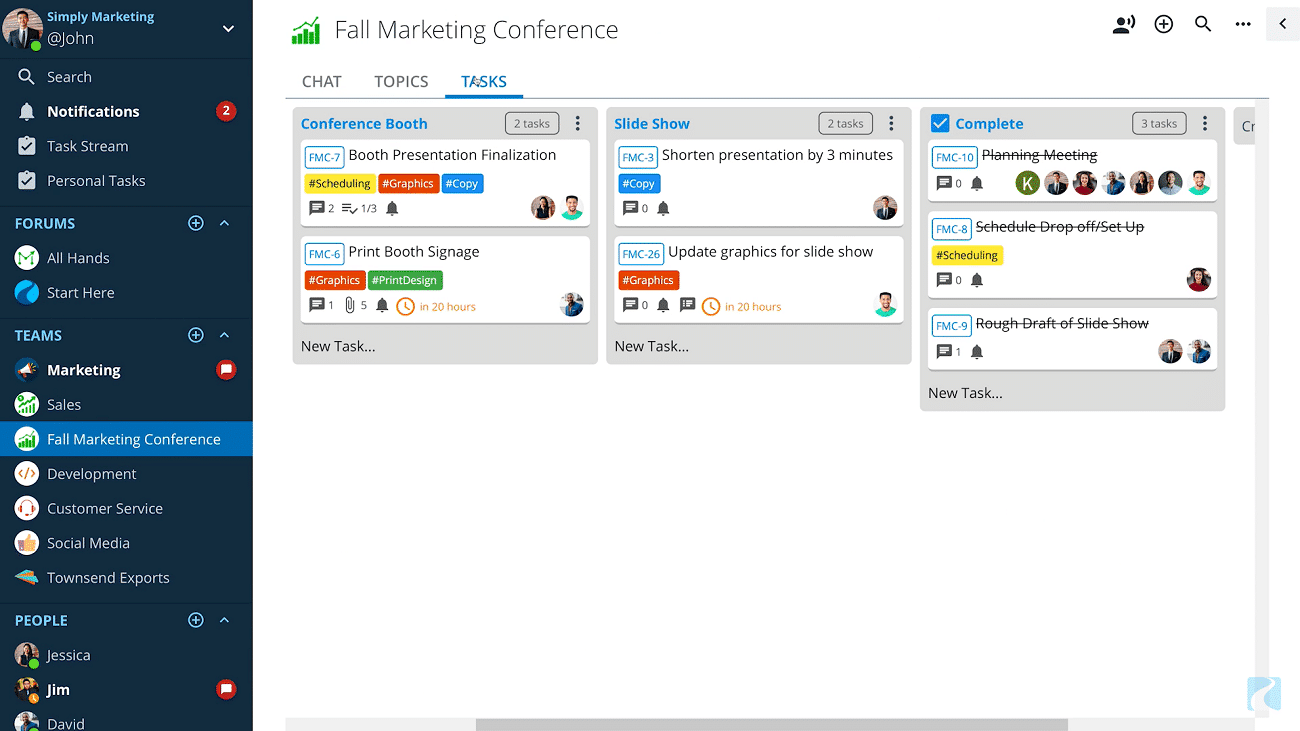The height and width of the screenshot is (731, 1300).
Task: Open Conference Booth list options menu
Action: point(578,124)
